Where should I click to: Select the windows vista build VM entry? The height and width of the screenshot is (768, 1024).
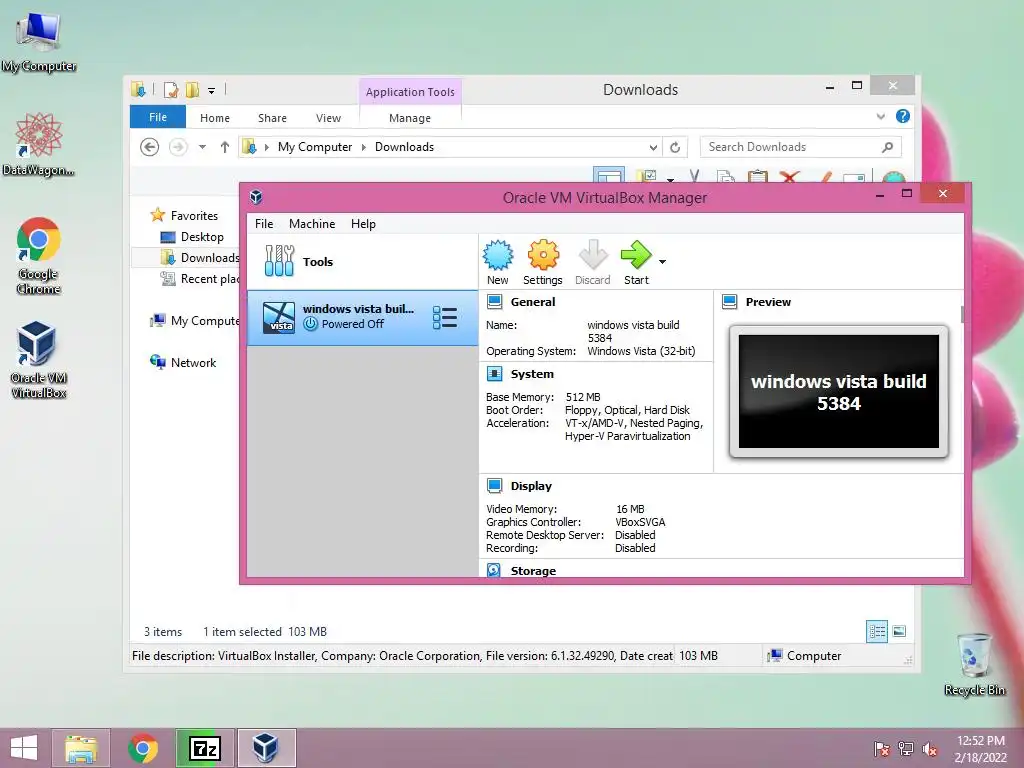click(x=362, y=317)
